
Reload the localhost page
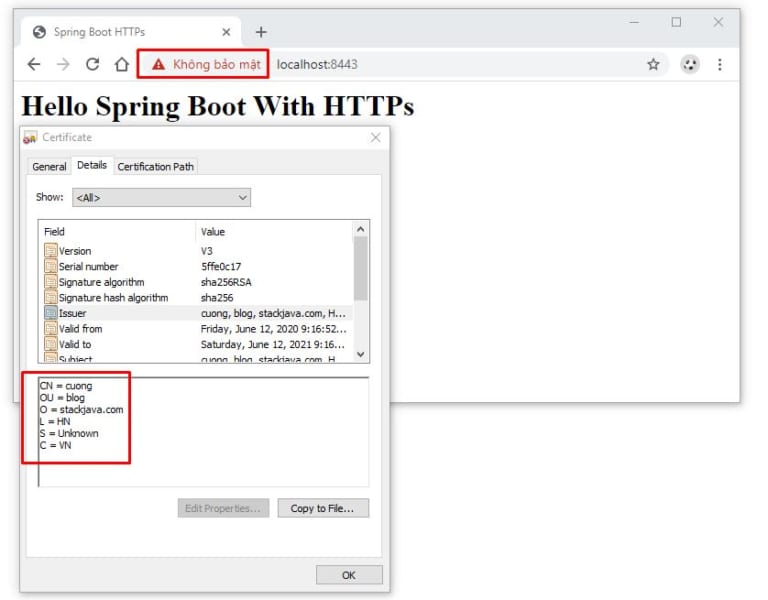(92, 64)
